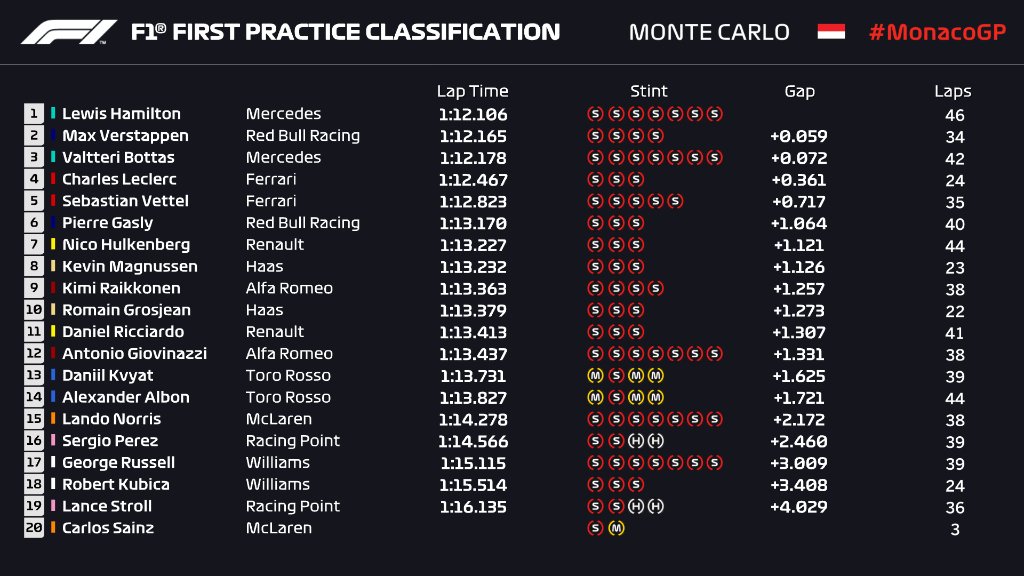
Task: Select the Stint column header
Action: pyautogui.click(x=648, y=91)
